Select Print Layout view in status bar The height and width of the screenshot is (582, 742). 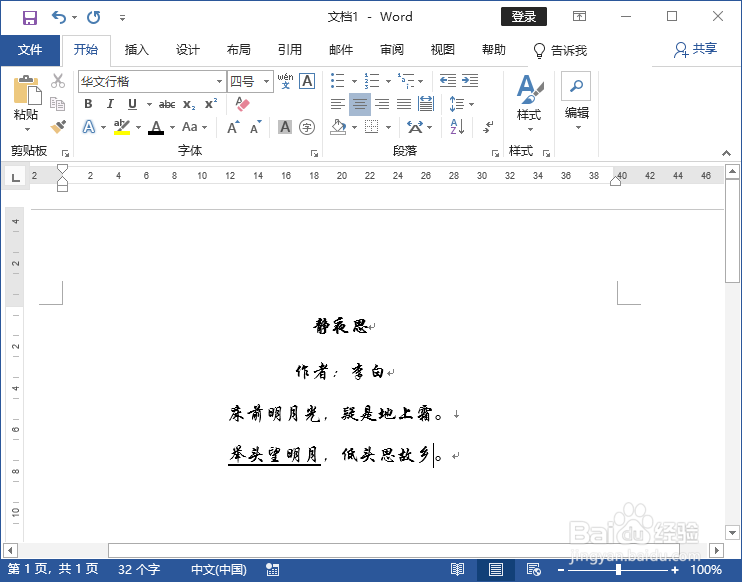pos(495,569)
